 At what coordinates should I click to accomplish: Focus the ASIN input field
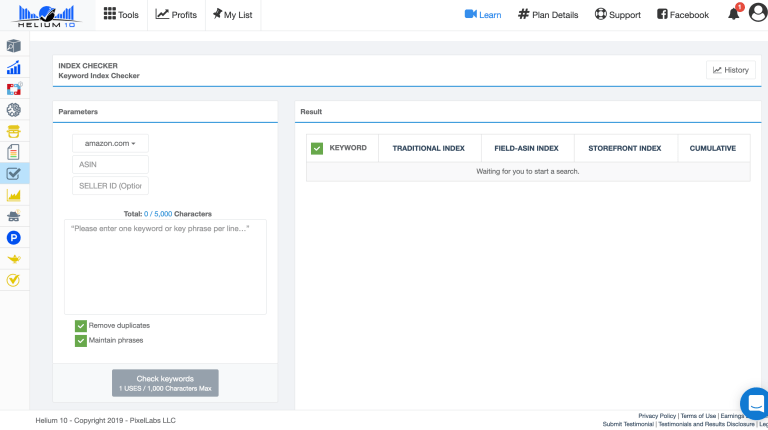(x=110, y=165)
